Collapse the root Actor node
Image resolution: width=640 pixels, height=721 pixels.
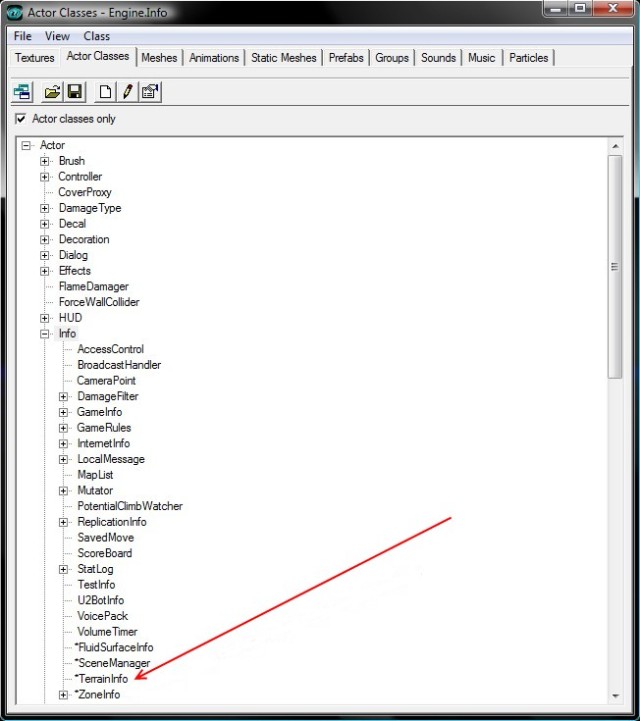point(26,146)
